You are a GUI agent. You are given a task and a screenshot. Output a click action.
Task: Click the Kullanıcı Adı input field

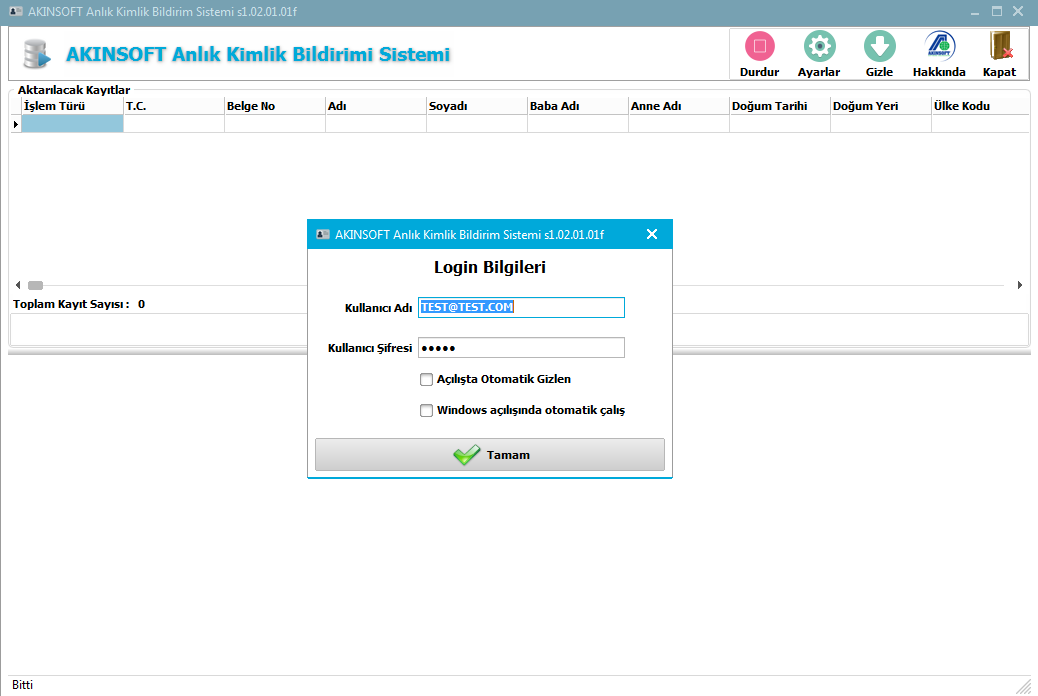(521, 307)
